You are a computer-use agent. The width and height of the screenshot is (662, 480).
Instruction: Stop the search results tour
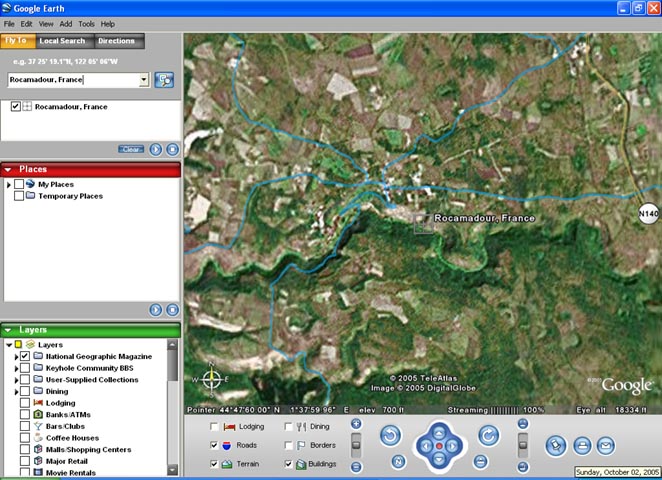point(172,149)
